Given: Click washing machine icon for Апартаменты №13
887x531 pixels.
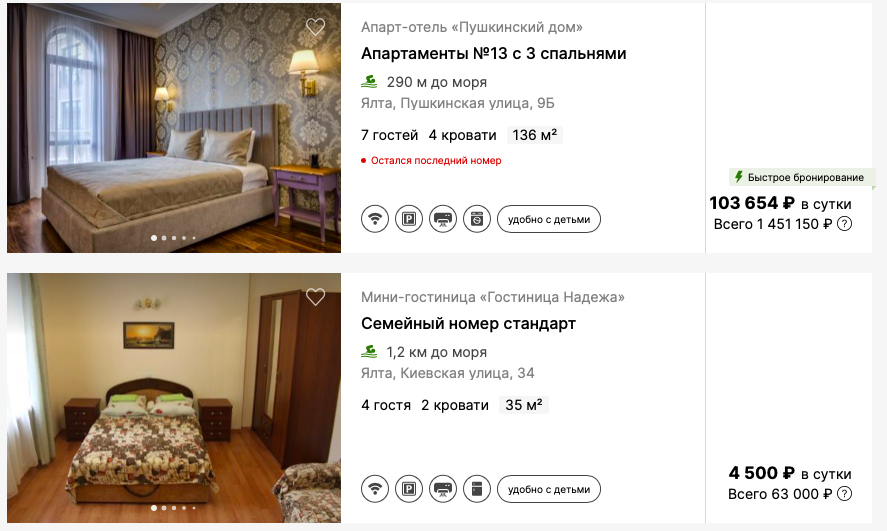Looking at the screenshot, I should click(477, 219).
